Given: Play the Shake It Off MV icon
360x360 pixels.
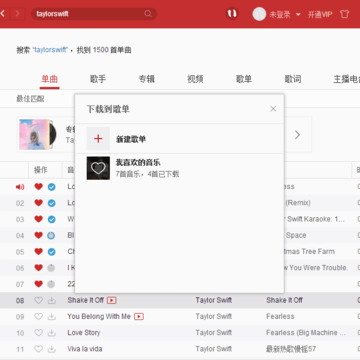Looking at the screenshot, I should coord(112,300).
